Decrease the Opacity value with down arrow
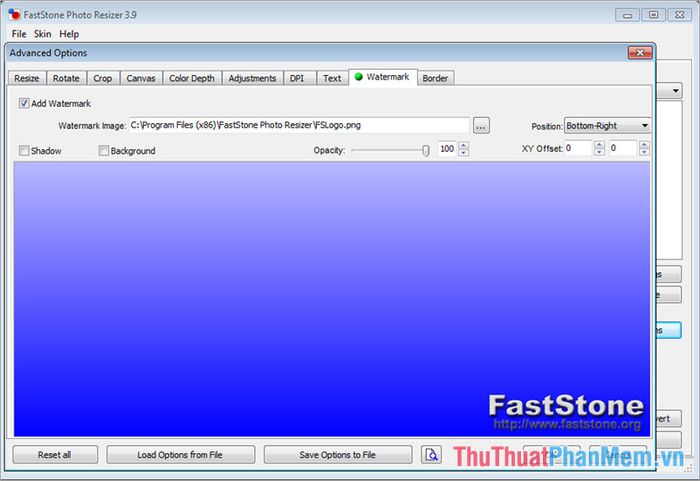The width and height of the screenshot is (700, 481). tap(464, 152)
